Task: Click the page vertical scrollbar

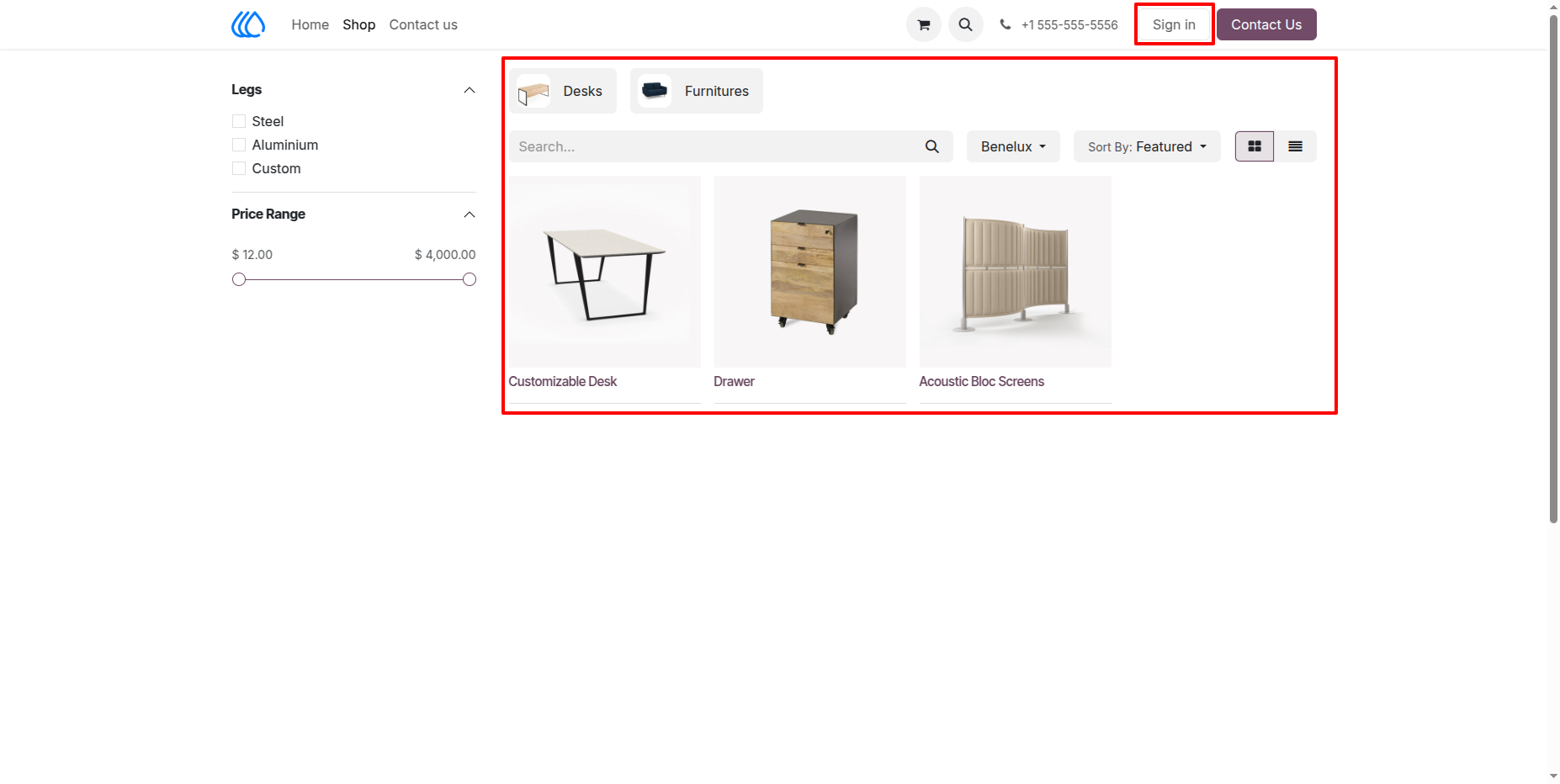Action: pos(1553,269)
